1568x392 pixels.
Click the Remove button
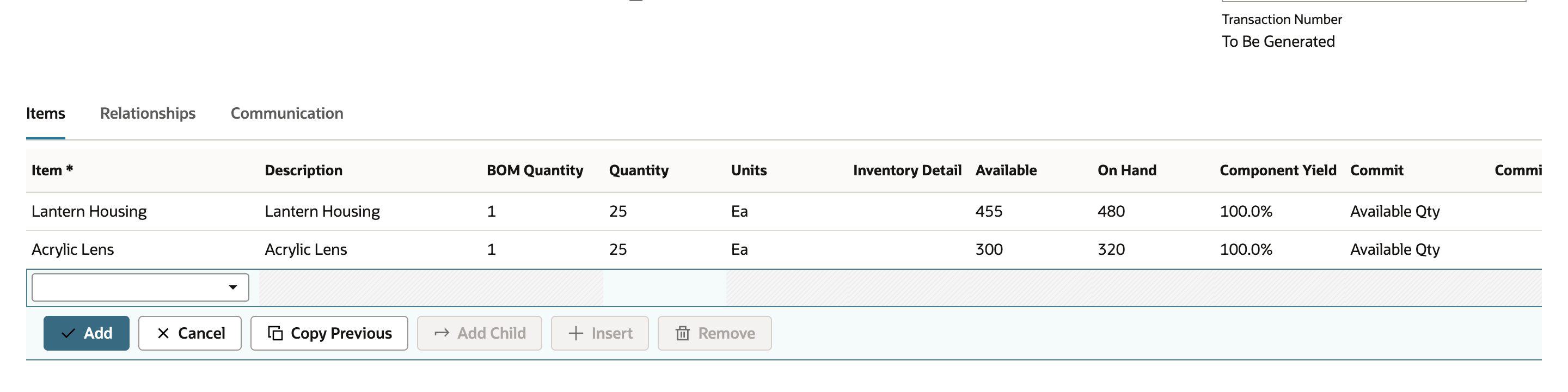pos(715,333)
